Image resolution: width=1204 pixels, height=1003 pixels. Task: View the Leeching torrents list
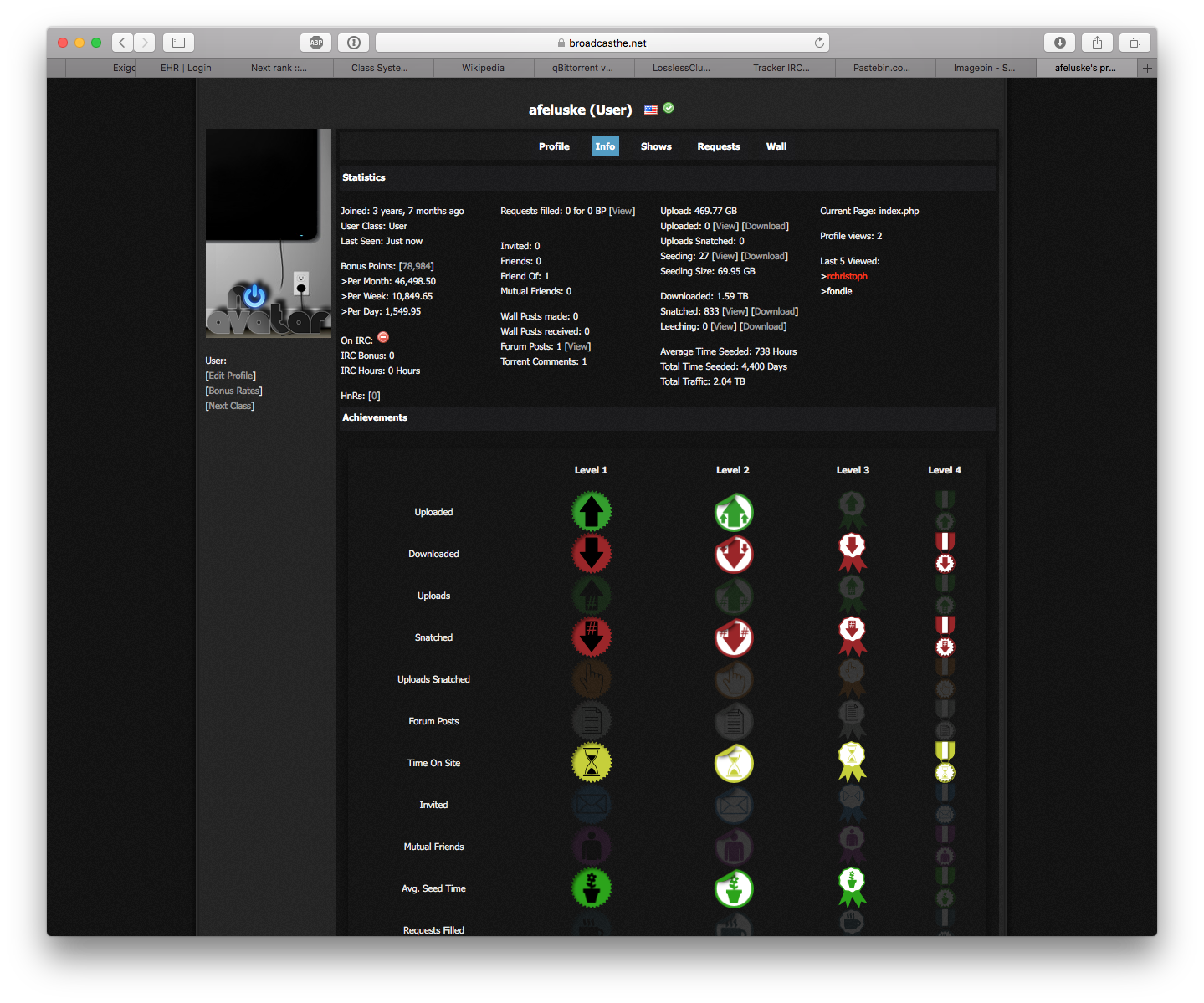pos(724,326)
